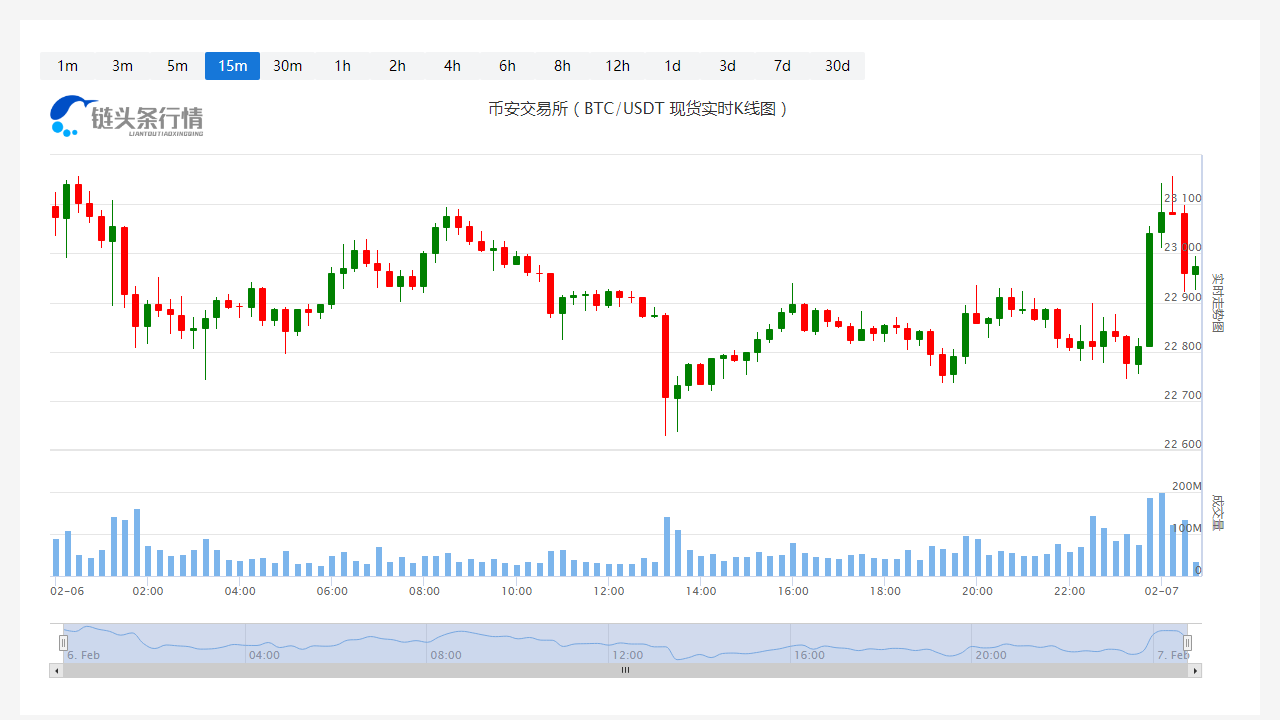Click the horizontal scrollbar thumb below the navigator
This screenshot has width=1280, height=720.
click(x=625, y=671)
